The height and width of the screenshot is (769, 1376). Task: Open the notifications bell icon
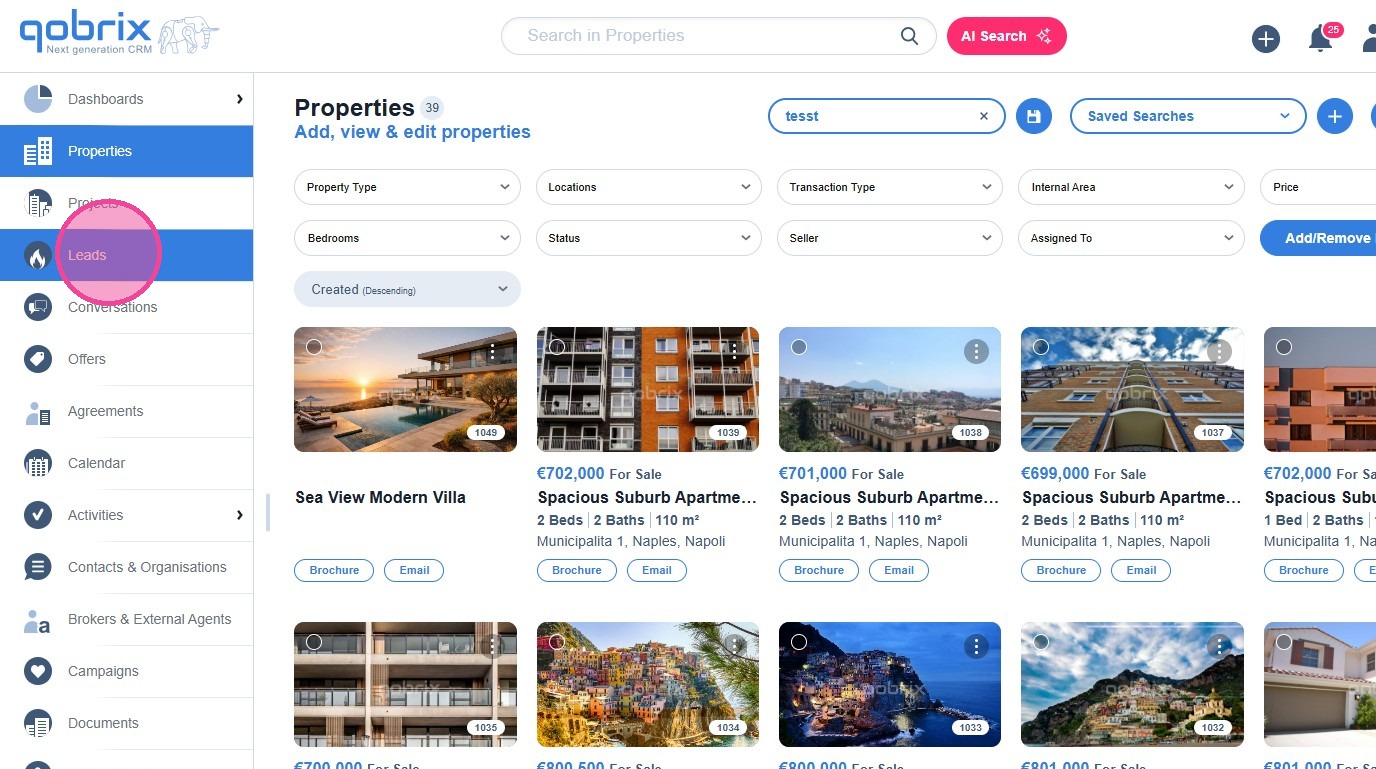tap(1320, 39)
